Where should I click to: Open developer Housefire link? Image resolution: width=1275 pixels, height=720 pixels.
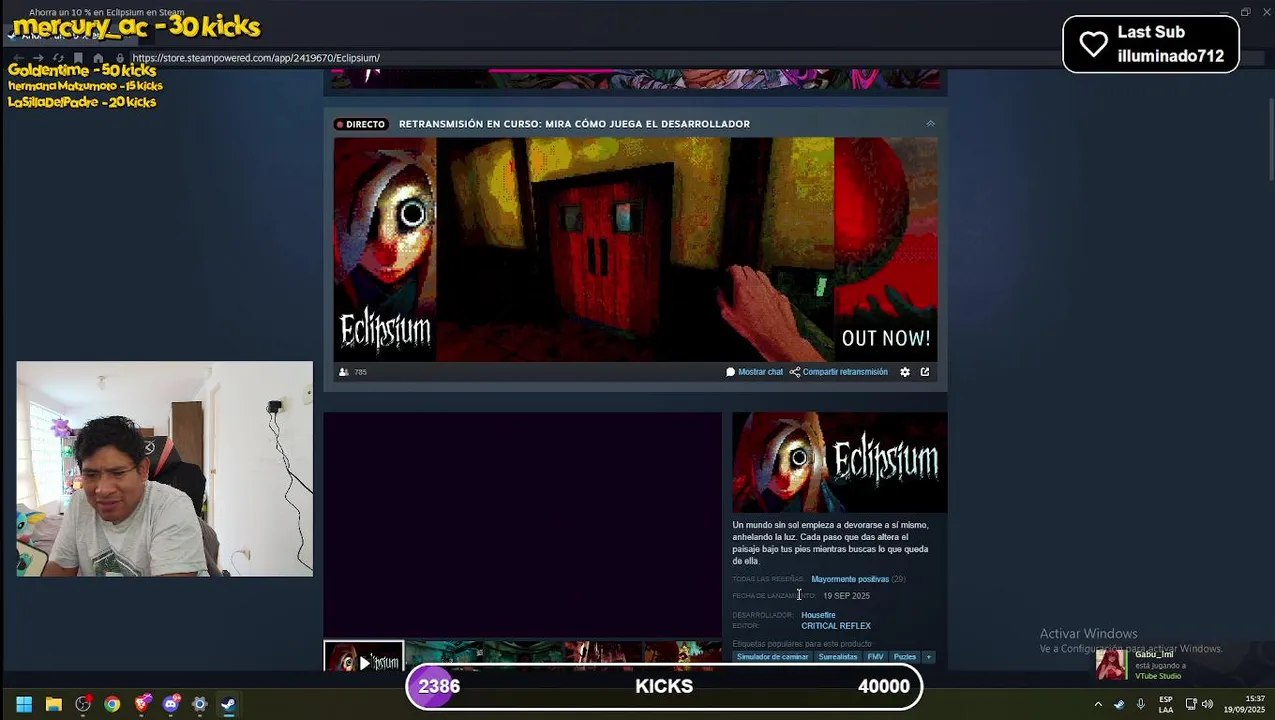click(x=818, y=615)
